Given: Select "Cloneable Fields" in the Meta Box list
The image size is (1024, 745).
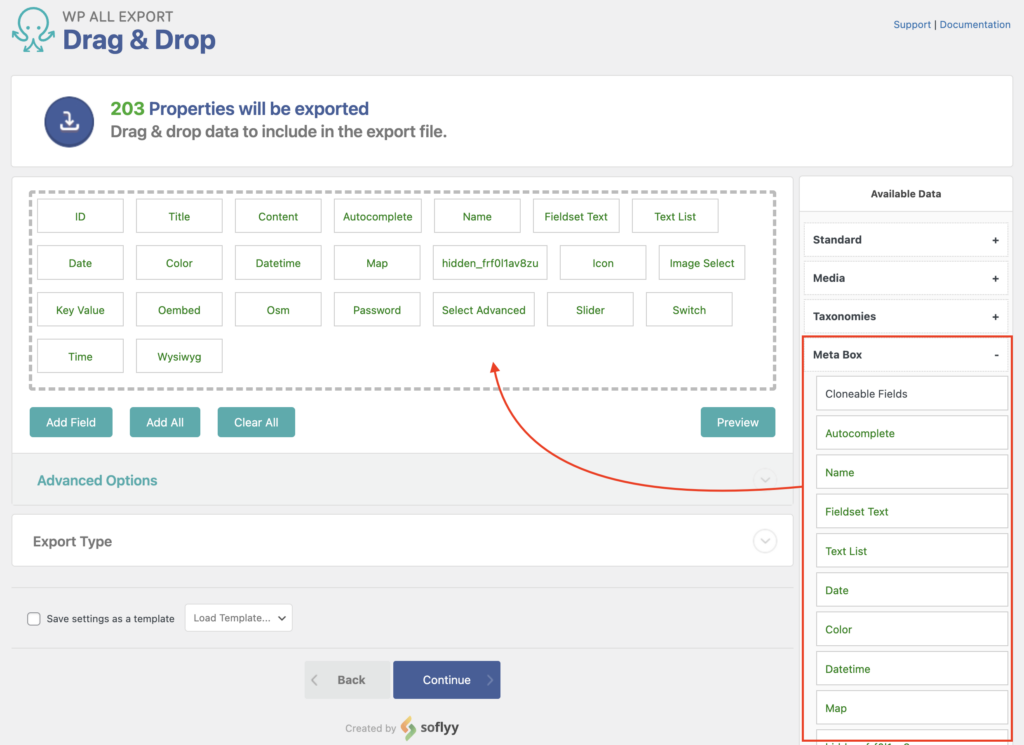Looking at the screenshot, I should click(x=911, y=393).
